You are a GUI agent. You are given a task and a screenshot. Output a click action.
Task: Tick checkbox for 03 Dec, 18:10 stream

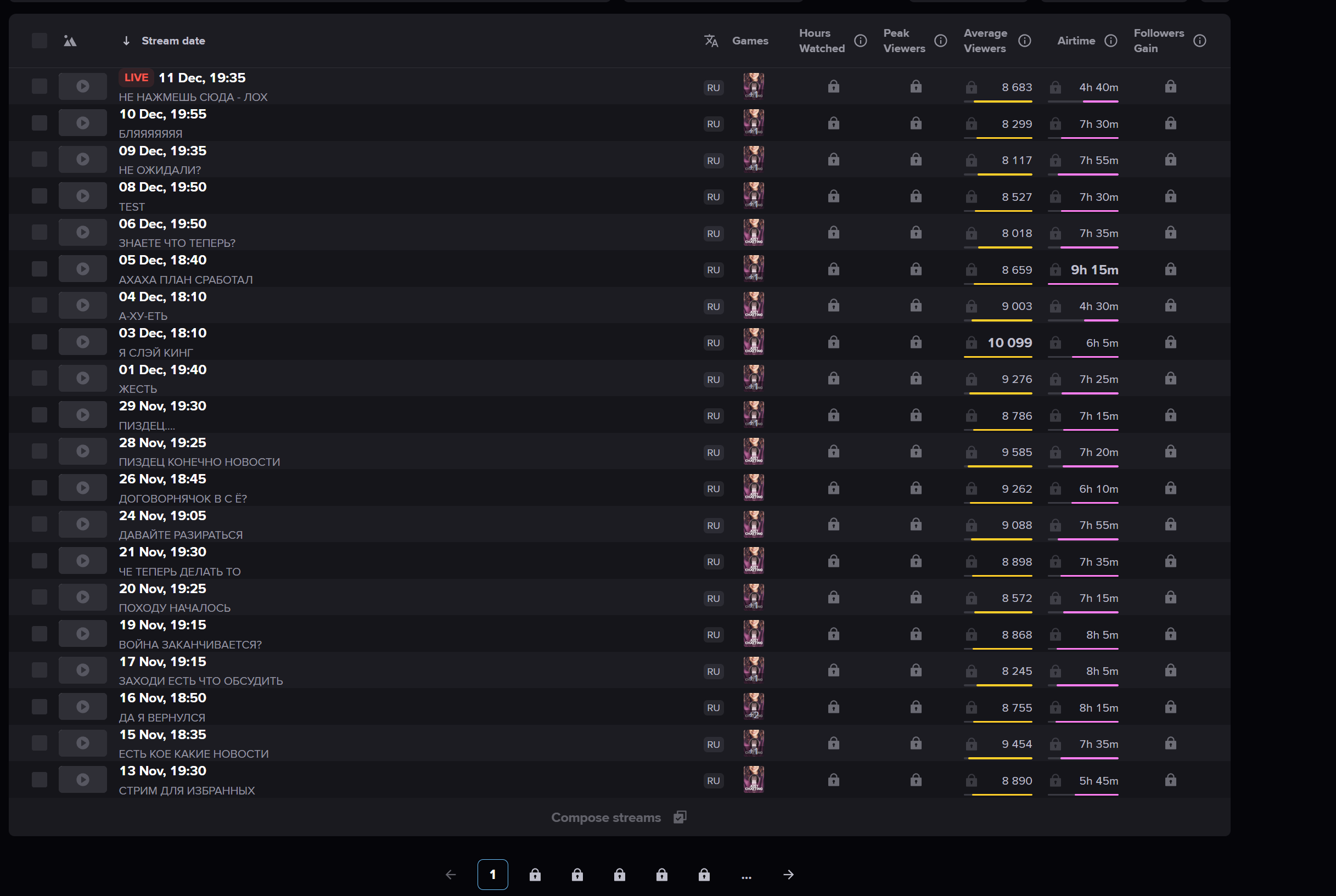pos(40,342)
